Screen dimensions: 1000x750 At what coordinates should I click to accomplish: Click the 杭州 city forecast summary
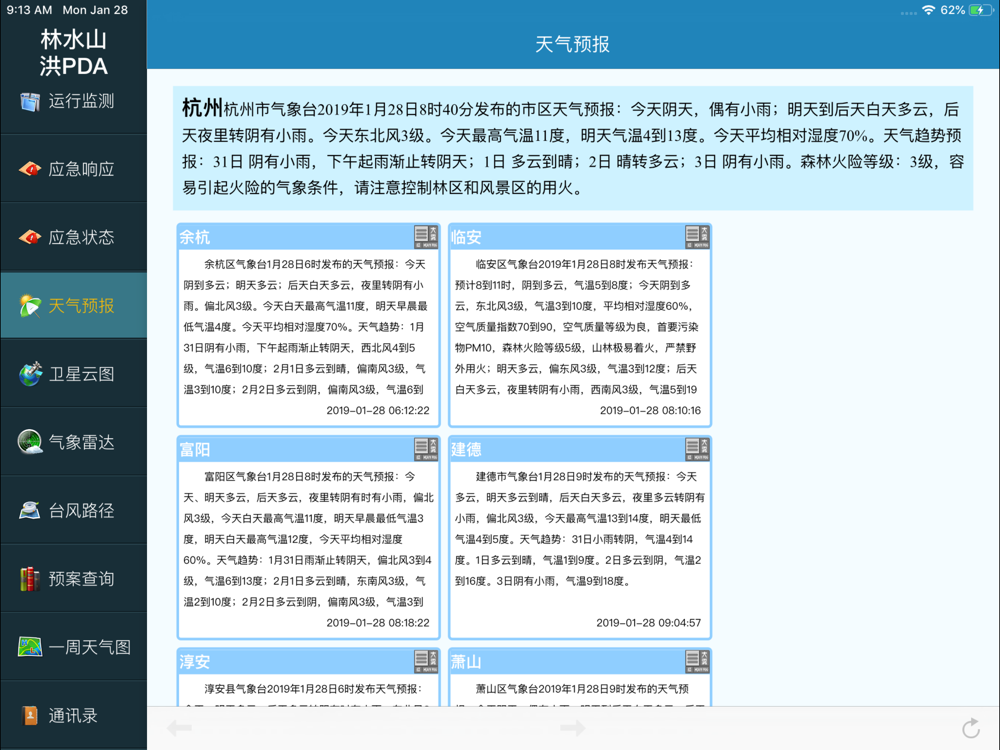tap(573, 148)
